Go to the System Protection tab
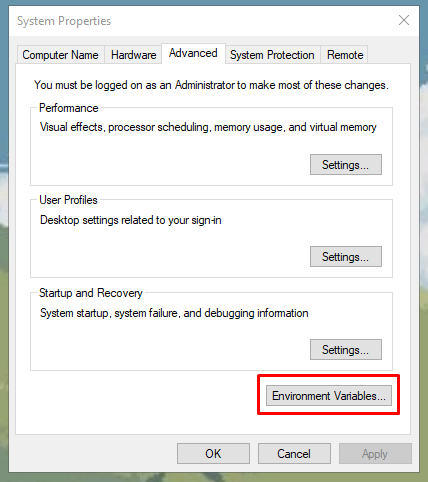428x482 pixels. click(x=272, y=55)
